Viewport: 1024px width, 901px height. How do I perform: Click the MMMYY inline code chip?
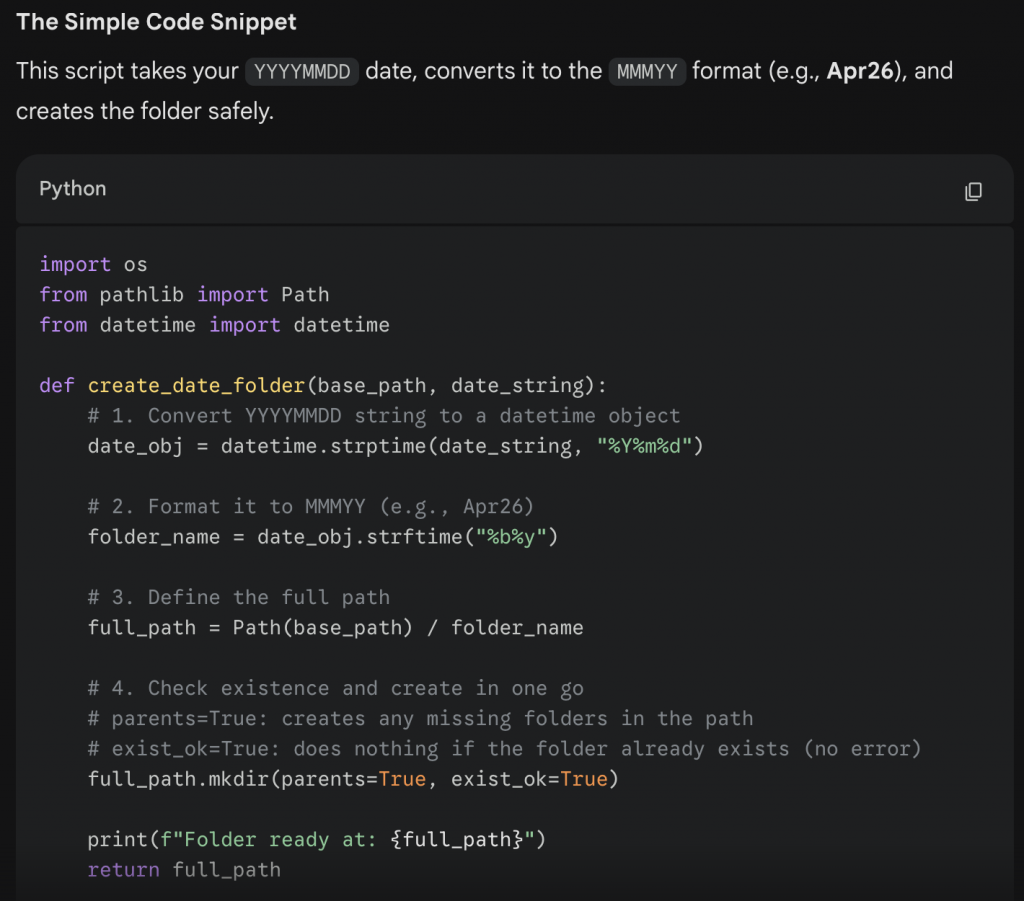pyautogui.click(x=646, y=72)
